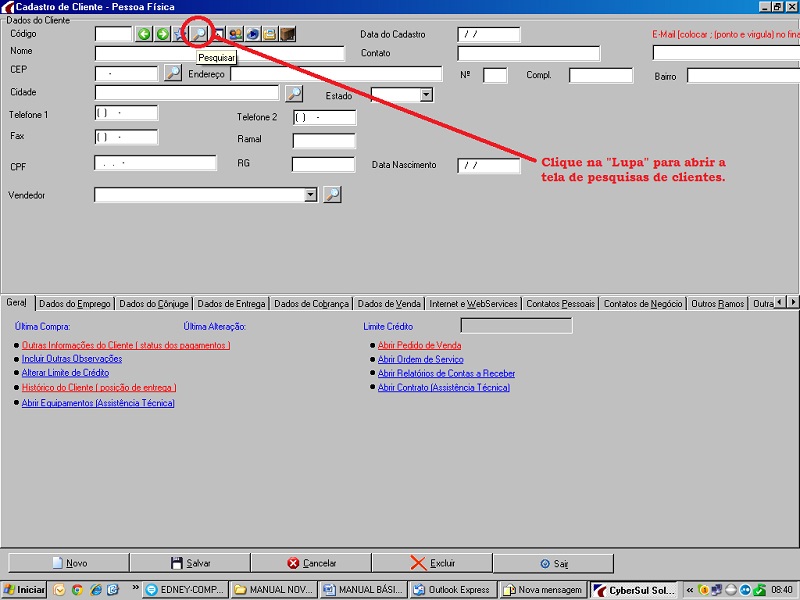Click the Alterar Limite de Crédito link
This screenshot has height=600, width=800.
[65, 372]
